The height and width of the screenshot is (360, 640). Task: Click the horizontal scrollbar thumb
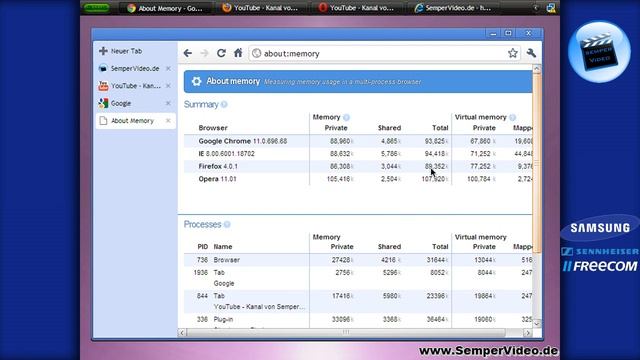click(346, 333)
